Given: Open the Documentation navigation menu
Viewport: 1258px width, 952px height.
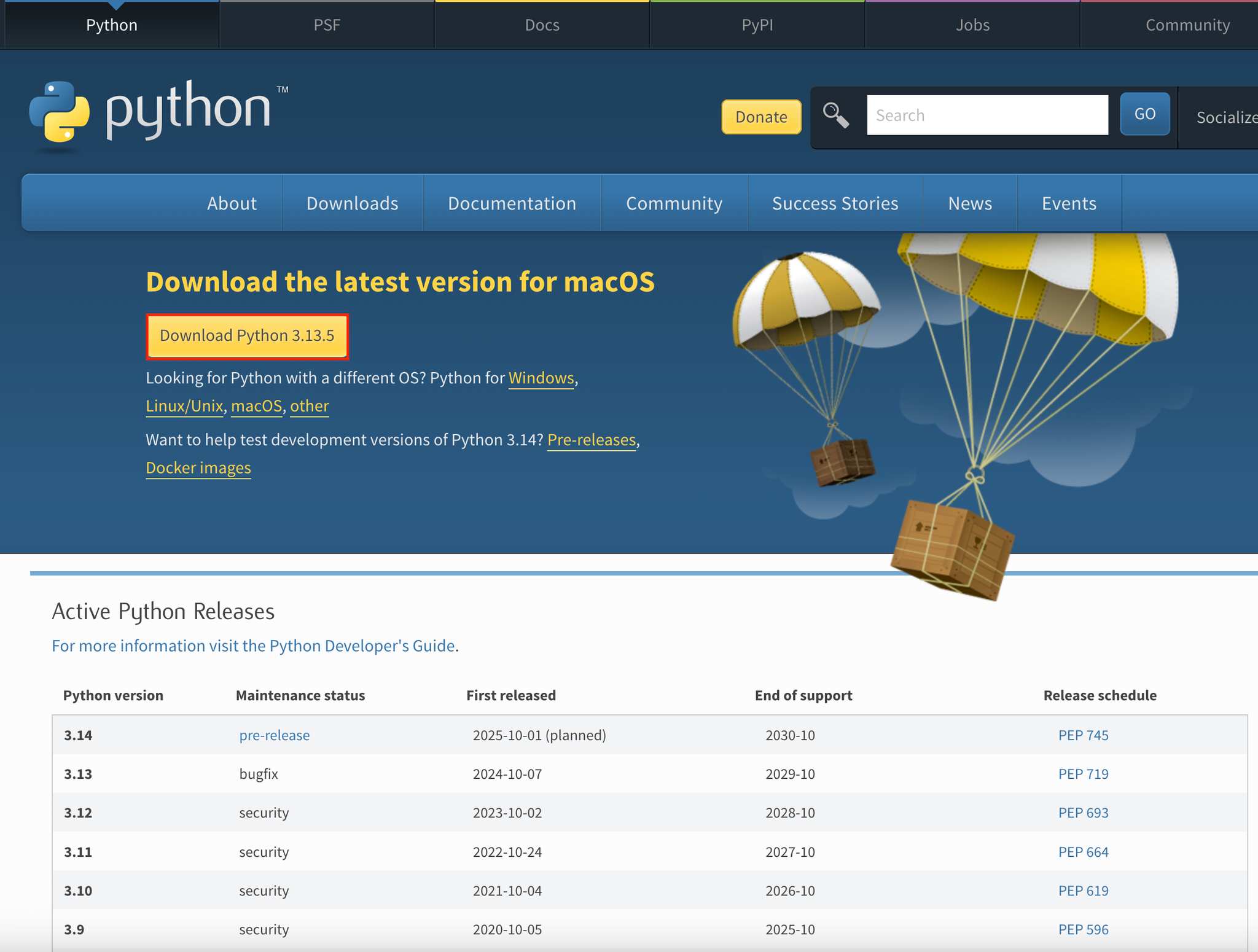Looking at the screenshot, I should point(512,203).
